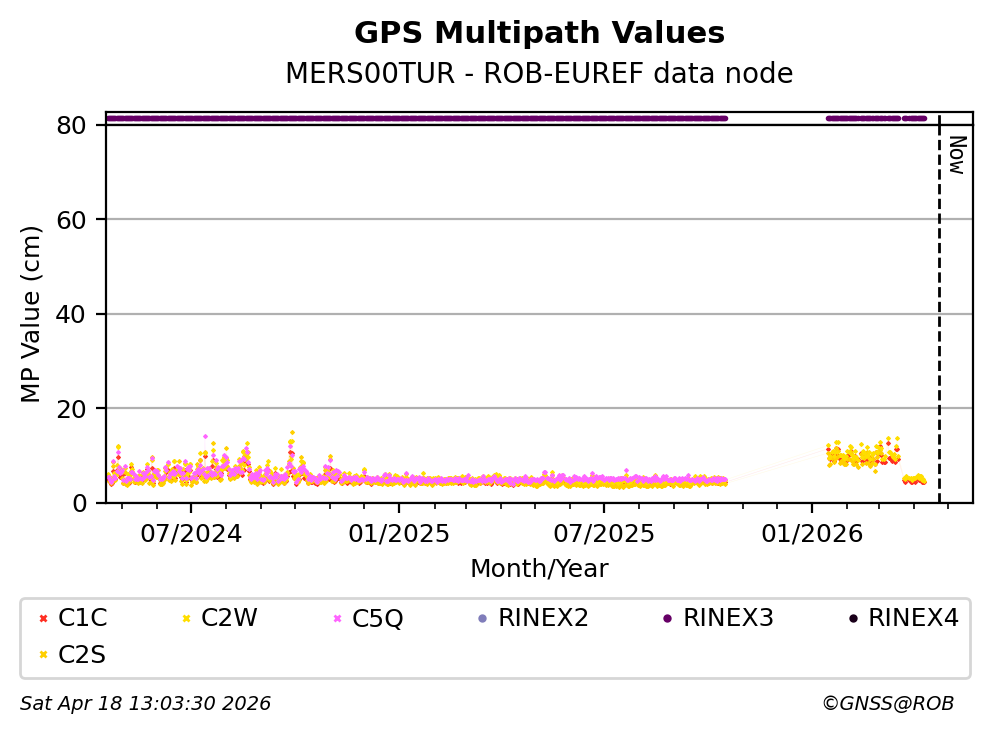
Task: Click the 01/2026 x-axis tick label
Action: [x=810, y=533]
